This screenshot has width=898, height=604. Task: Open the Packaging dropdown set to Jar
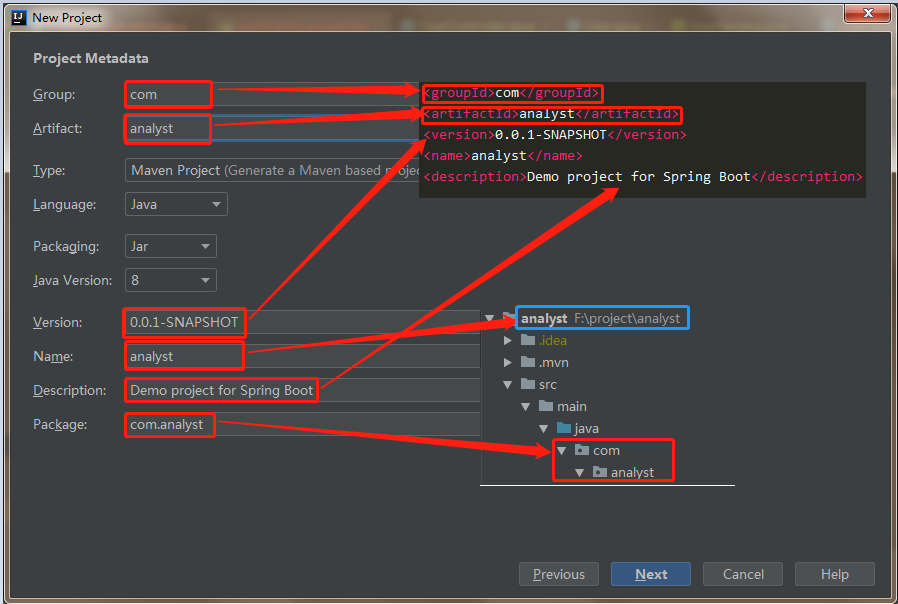[x=171, y=246]
